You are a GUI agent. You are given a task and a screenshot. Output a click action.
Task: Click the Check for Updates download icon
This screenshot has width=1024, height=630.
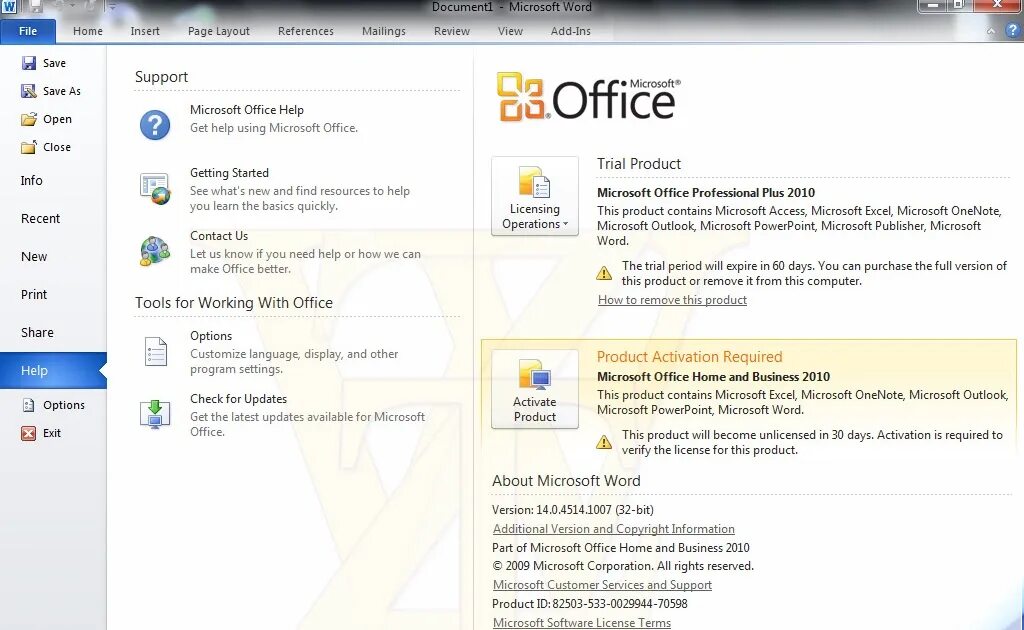(x=155, y=414)
